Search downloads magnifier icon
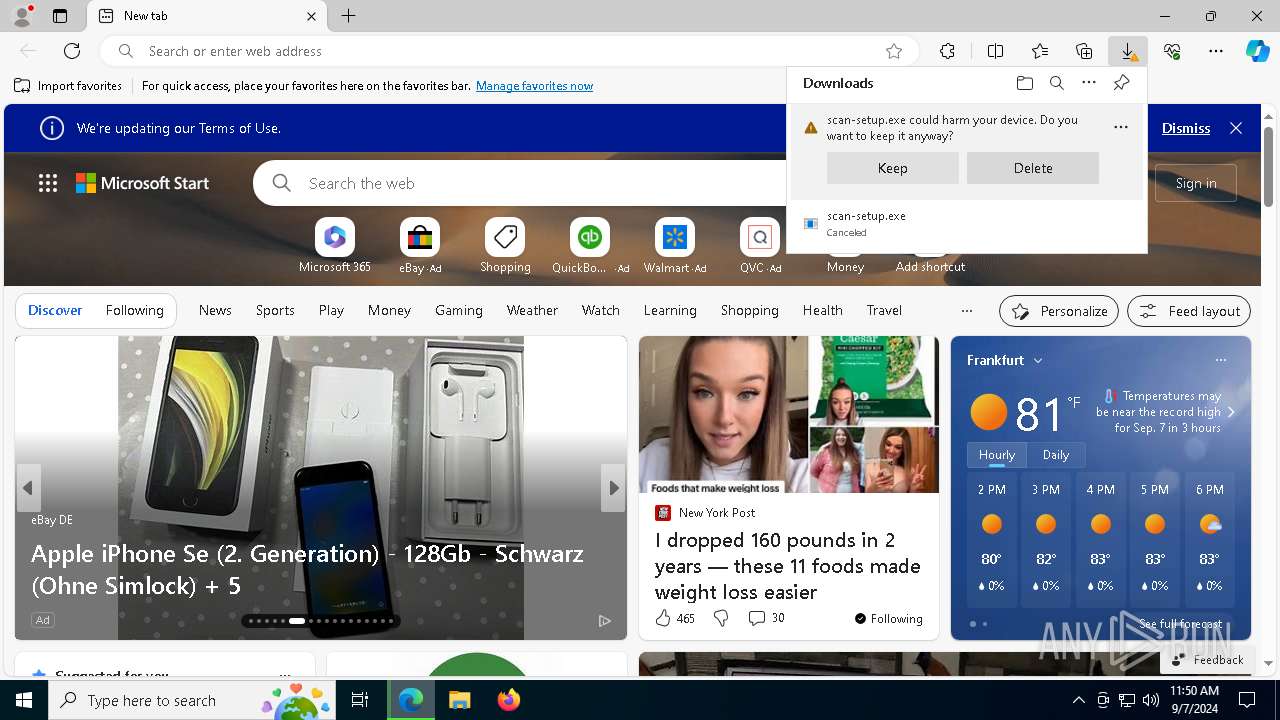Viewport: 1280px width, 720px height. tap(1057, 83)
